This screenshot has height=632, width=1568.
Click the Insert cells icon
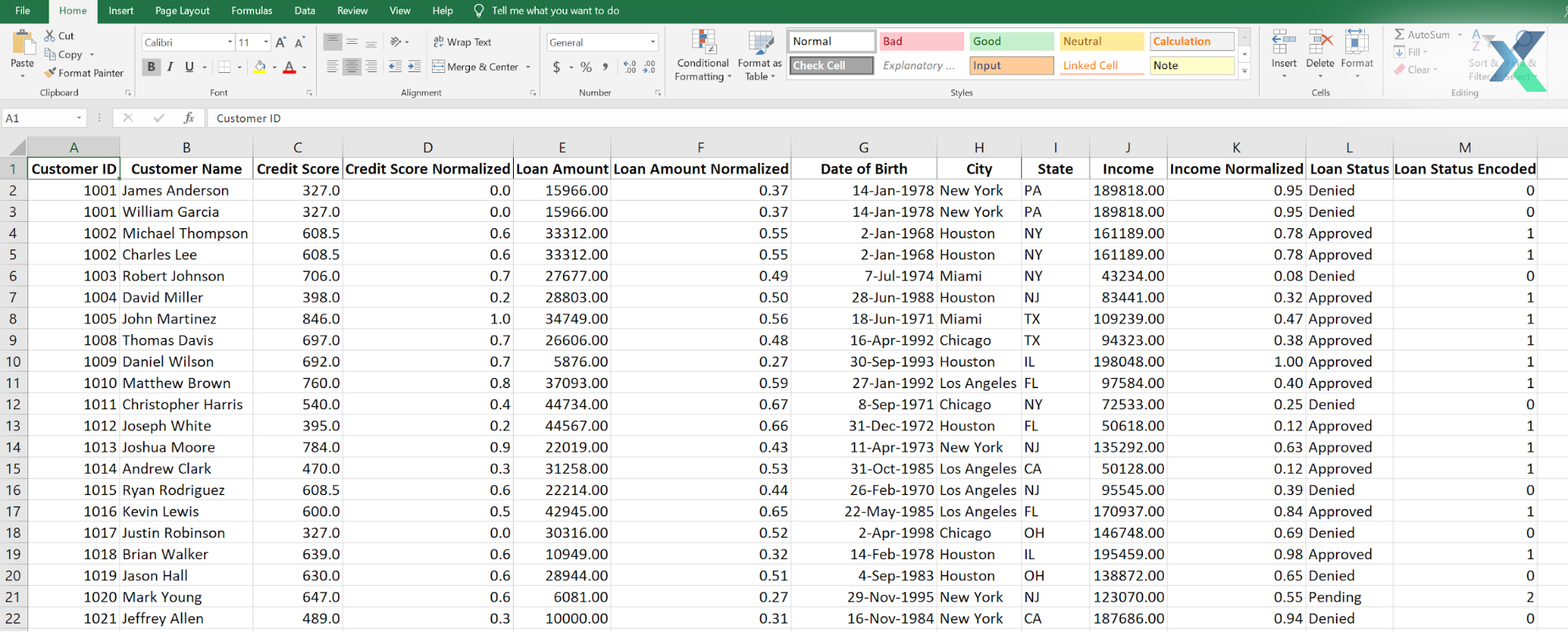tap(1284, 42)
